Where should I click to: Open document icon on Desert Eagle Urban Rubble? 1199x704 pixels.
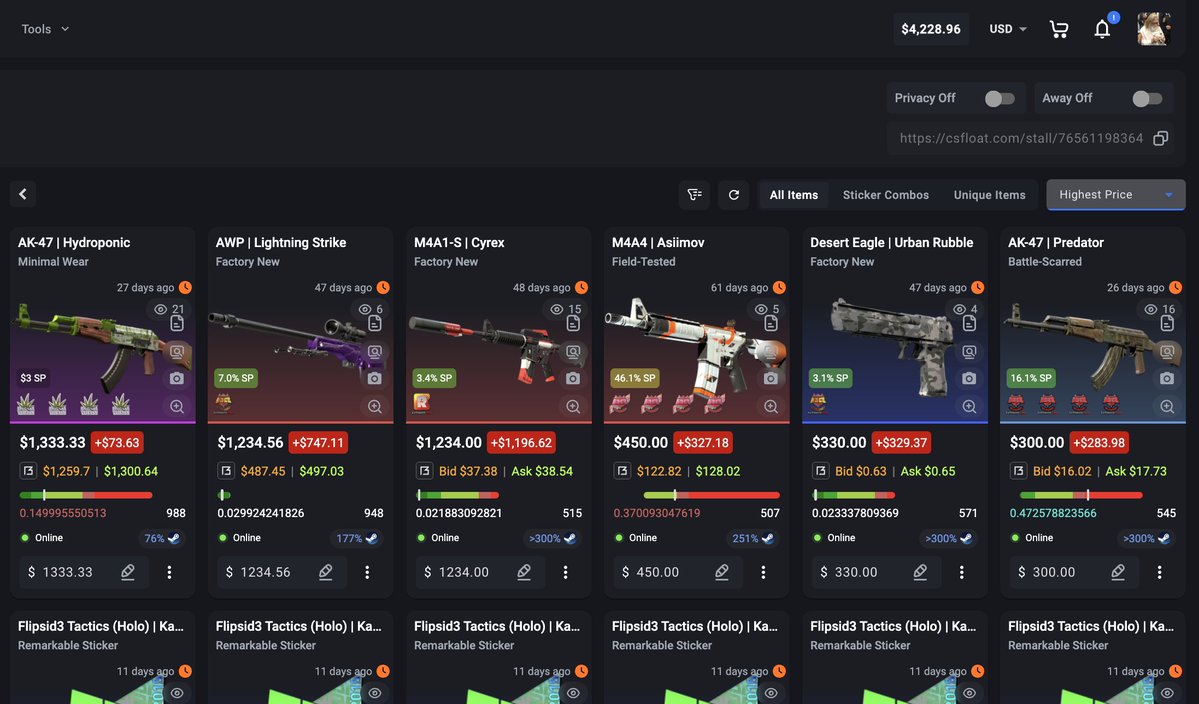tap(969, 324)
